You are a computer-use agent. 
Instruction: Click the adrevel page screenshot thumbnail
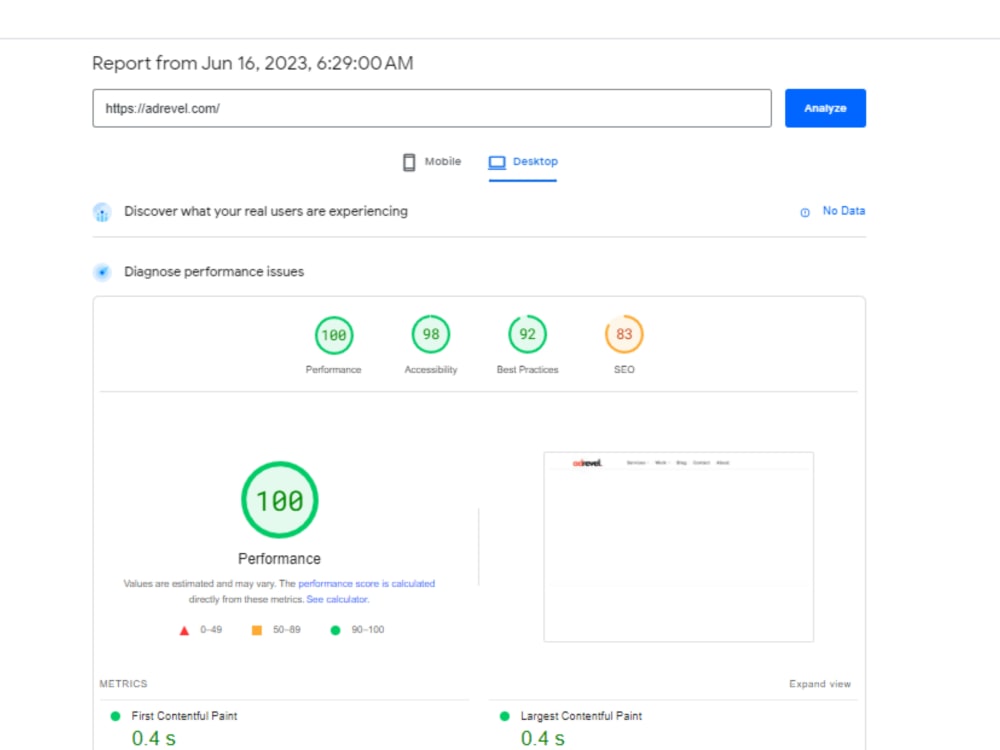click(679, 547)
